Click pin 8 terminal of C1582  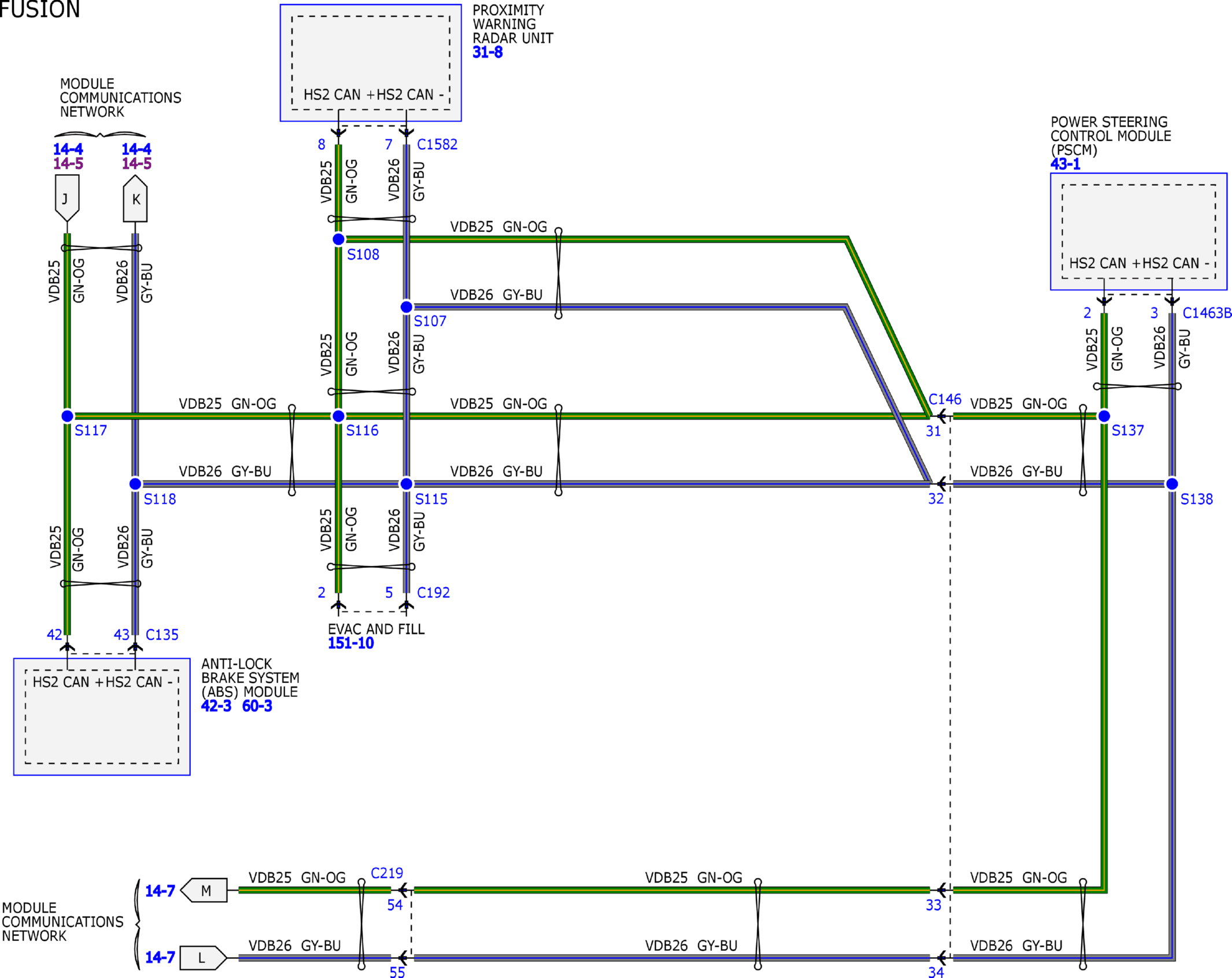(x=338, y=132)
